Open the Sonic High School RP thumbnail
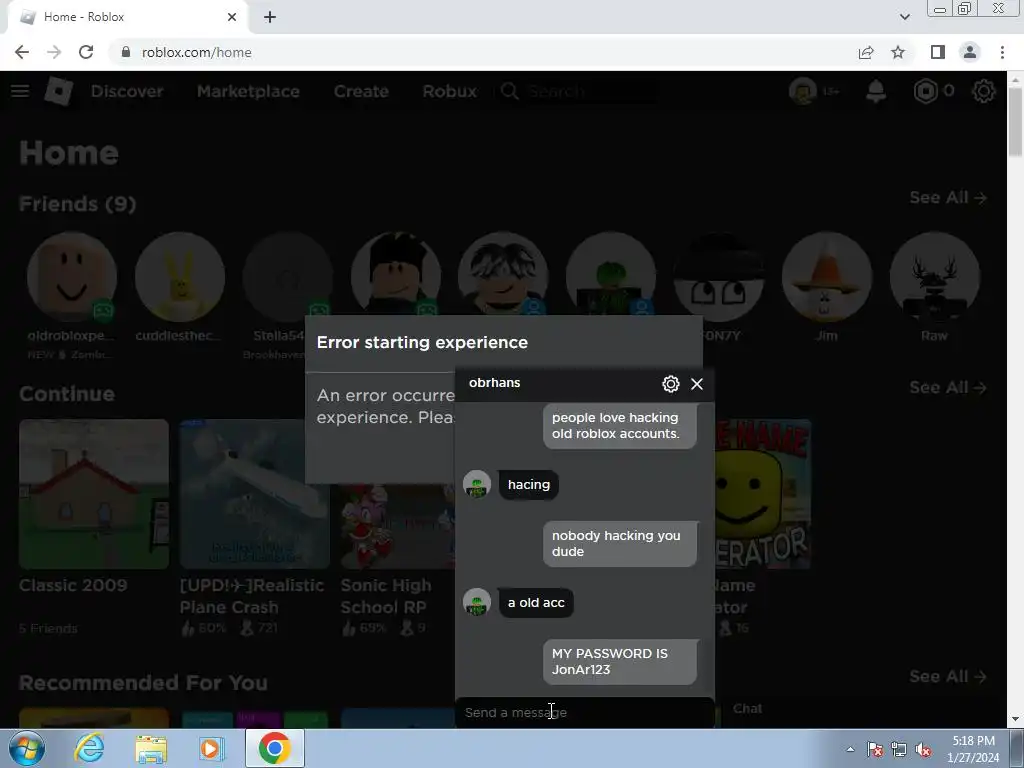The height and width of the screenshot is (768, 1024). point(397,526)
